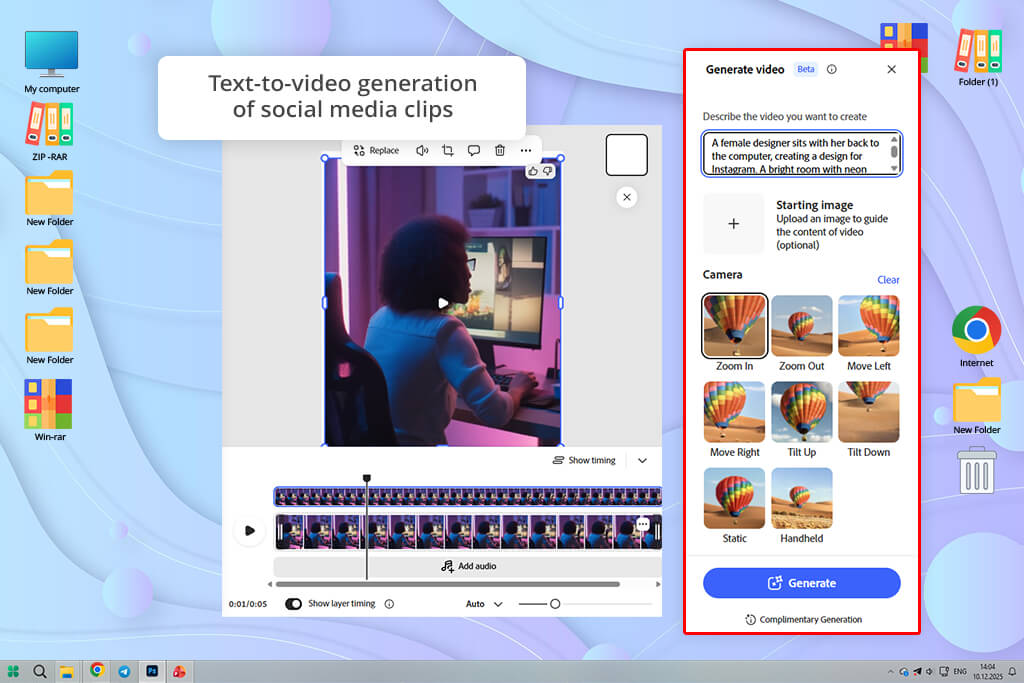Click the round X button beside the preview
The height and width of the screenshot is (683, 1024).
click(627, 197)
